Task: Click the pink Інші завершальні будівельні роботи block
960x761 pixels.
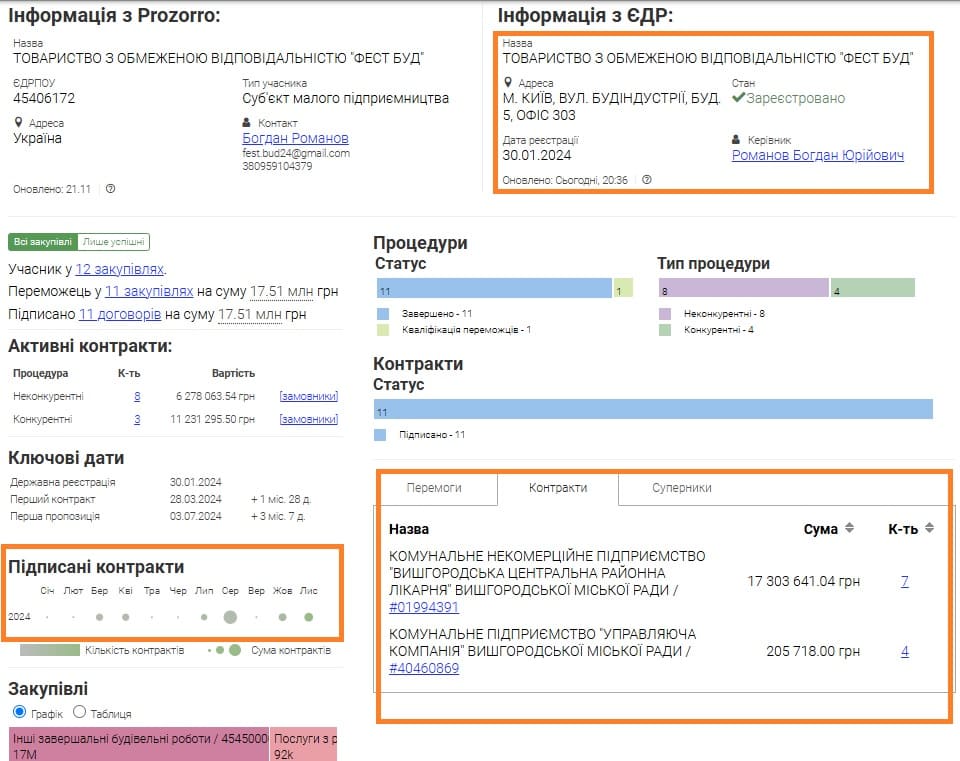Action: click(139, 744)
